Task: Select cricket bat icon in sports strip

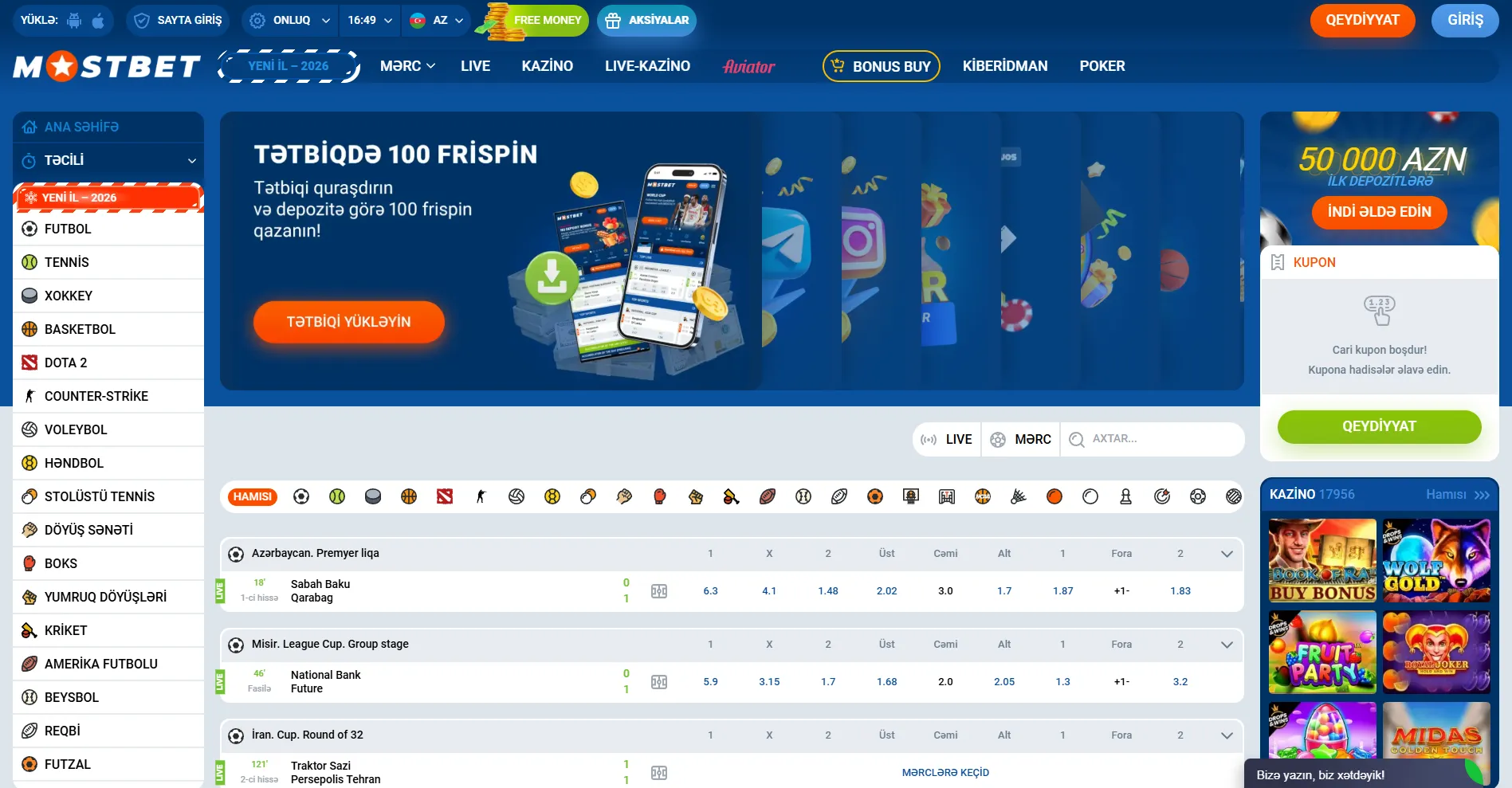Action: (x=732, y=496)
